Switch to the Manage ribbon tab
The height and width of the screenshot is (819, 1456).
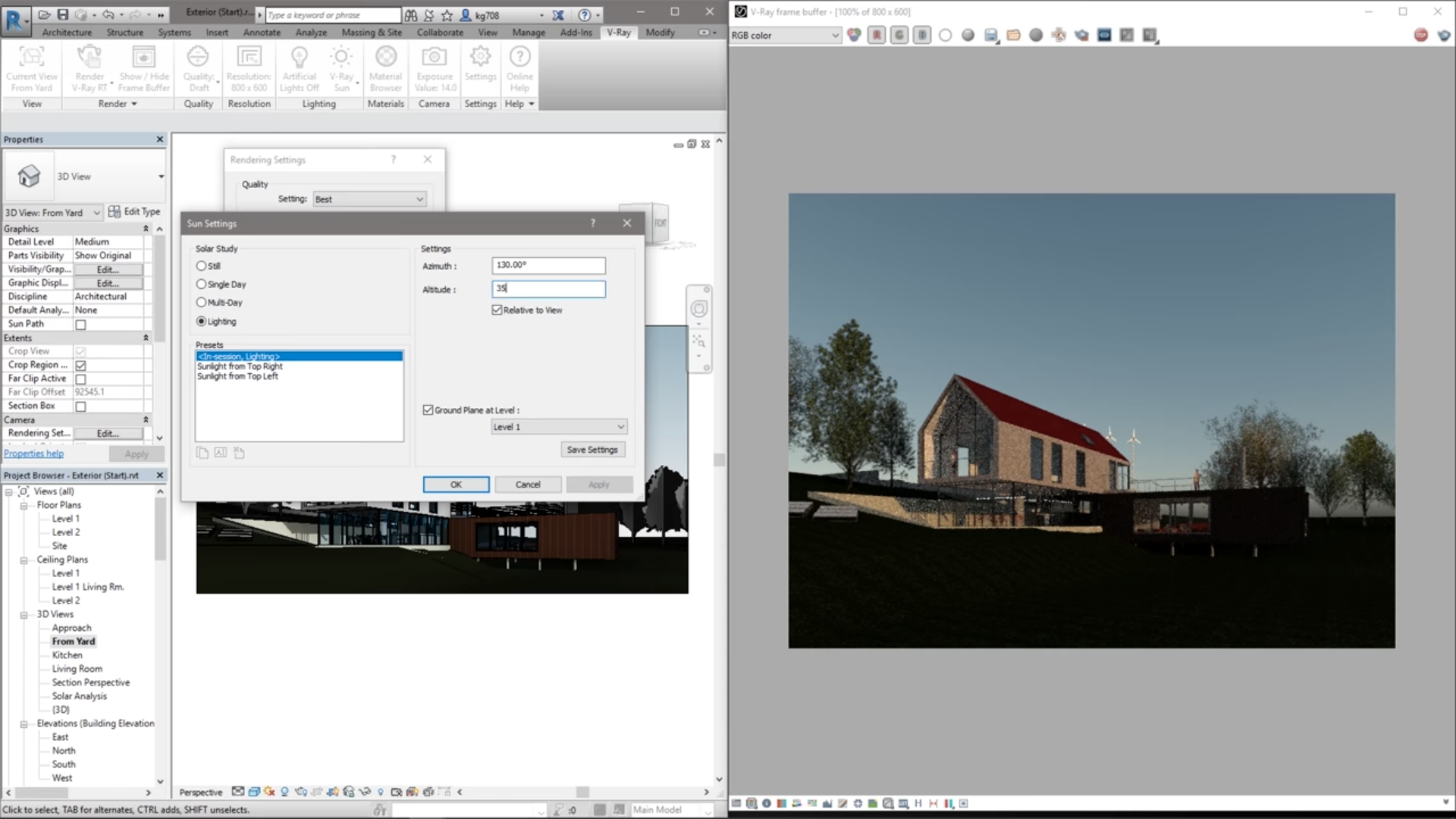pos(528,33)
